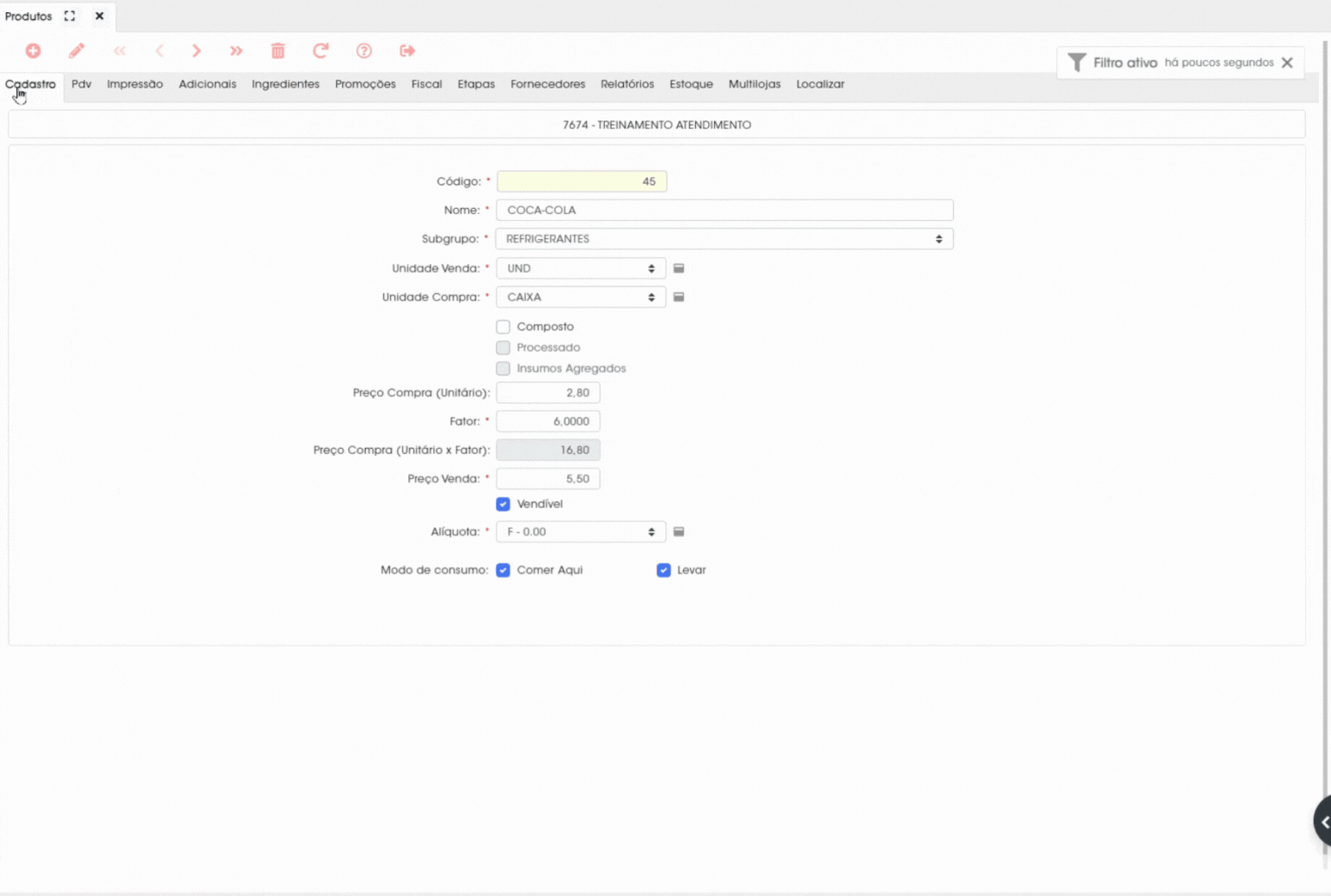Toggle the Composto checkbox

pos(503,327)
